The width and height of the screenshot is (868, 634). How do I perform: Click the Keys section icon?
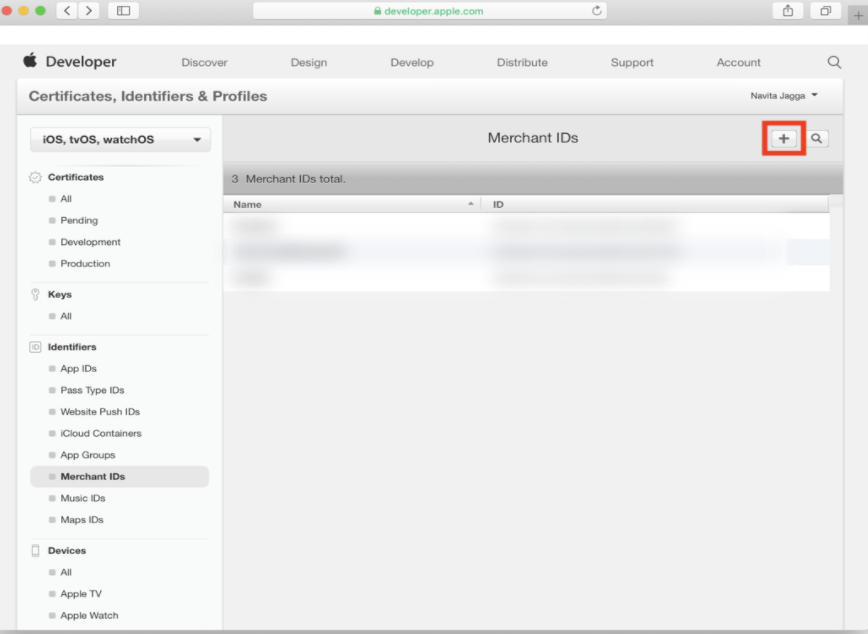point(35,295)
